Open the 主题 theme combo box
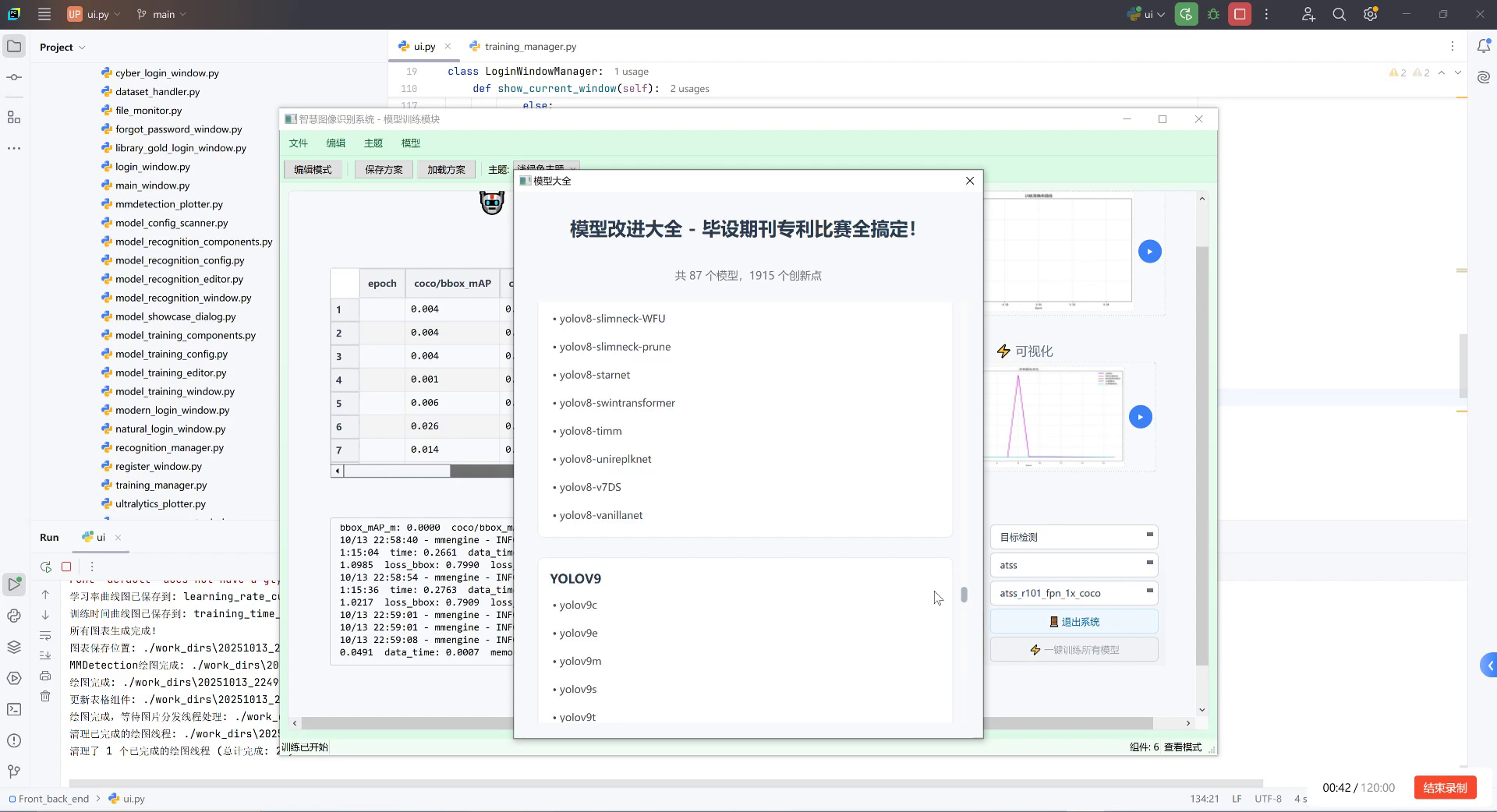1497x812 pixels. [x=546, y=169]
